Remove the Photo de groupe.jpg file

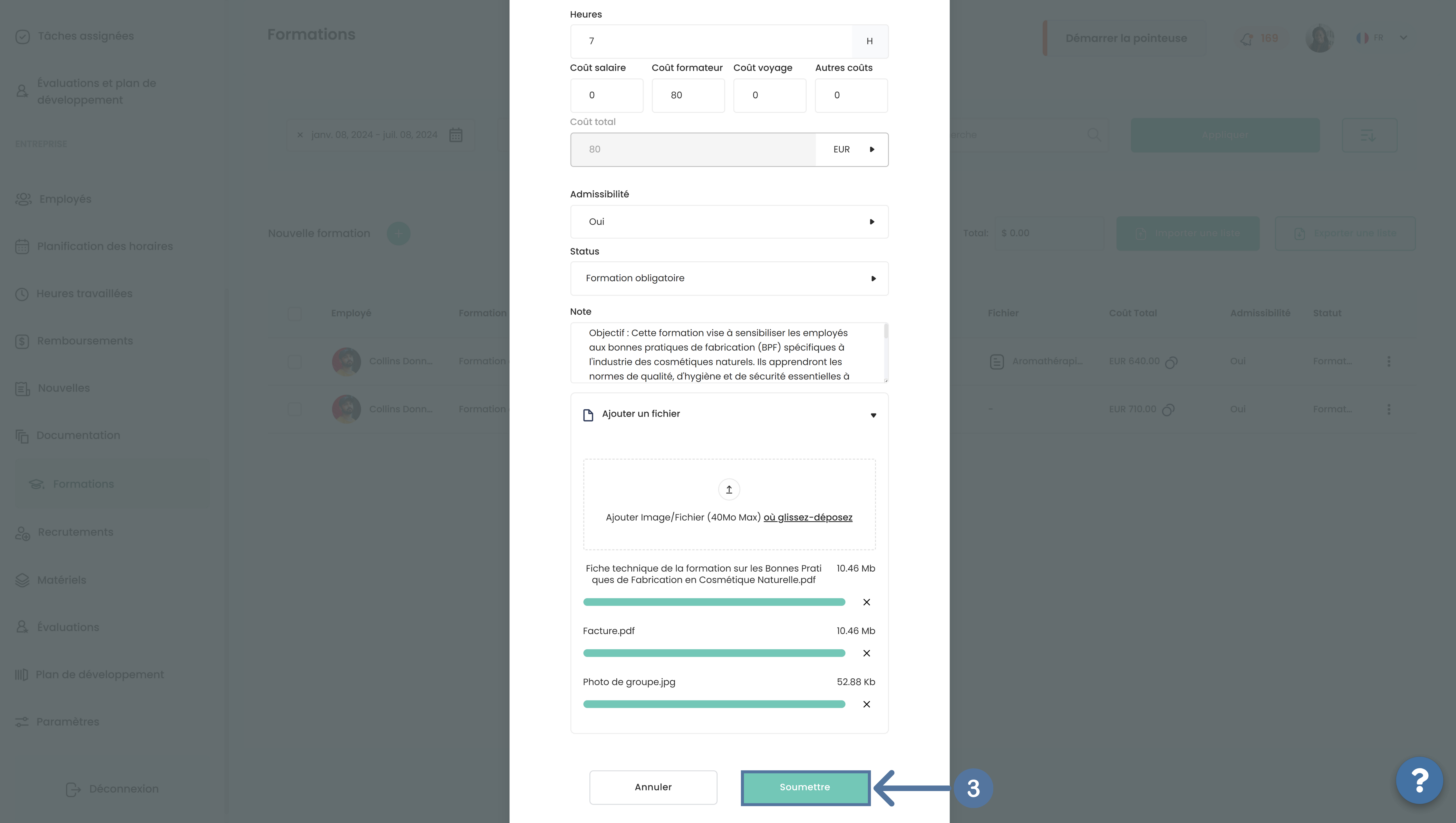point(866,704)
